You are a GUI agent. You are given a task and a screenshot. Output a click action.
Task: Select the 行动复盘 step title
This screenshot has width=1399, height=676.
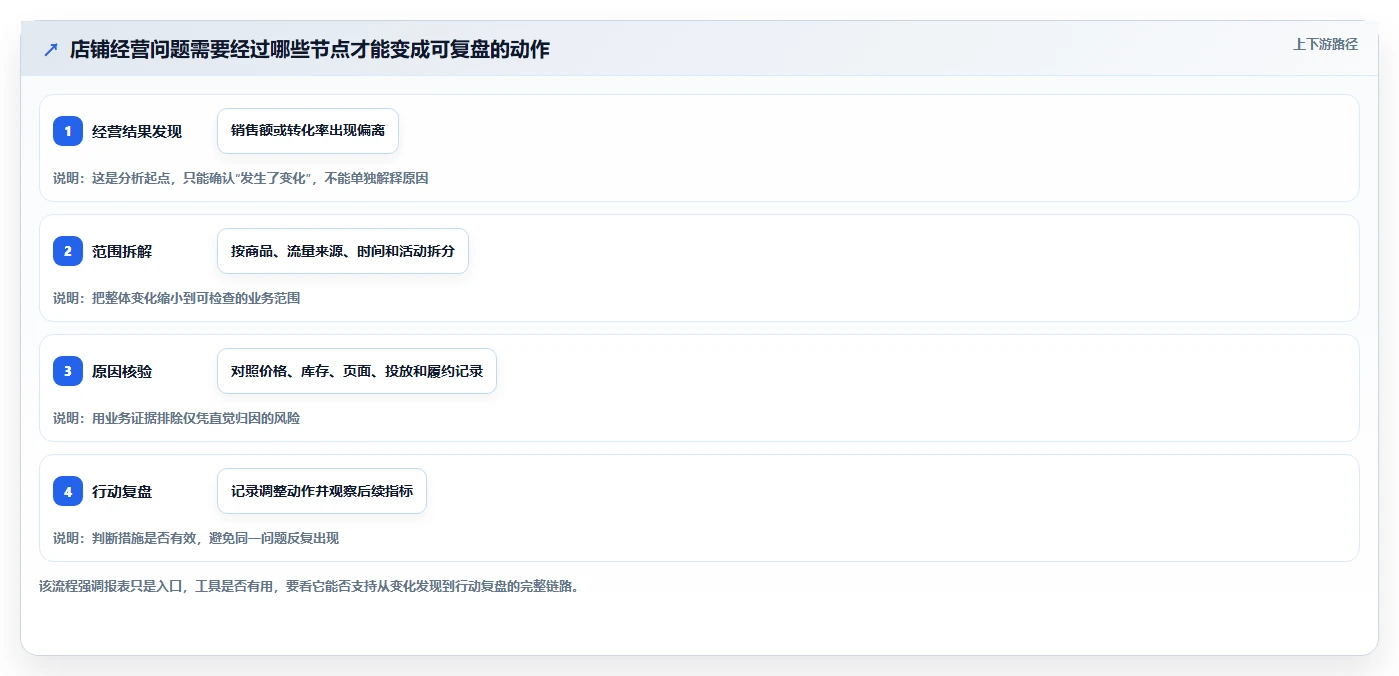(122, 491)
